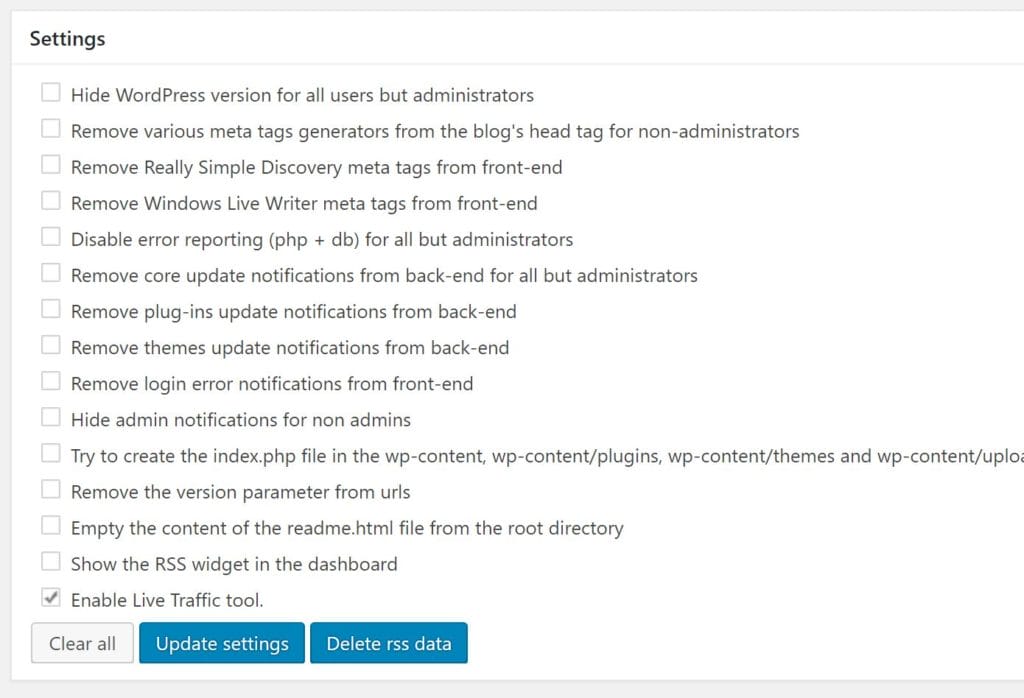Enable Remove themes update notifications checkbox
Viewport: 1024px width, 698px height.
coord(50,346)
